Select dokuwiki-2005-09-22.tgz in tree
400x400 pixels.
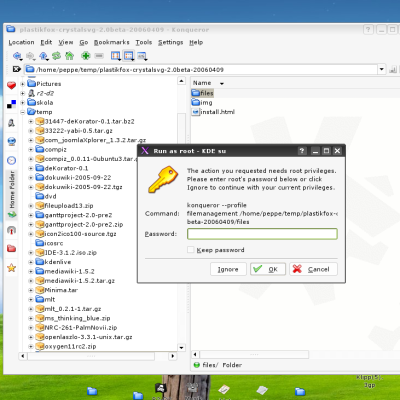click(79, 187)
